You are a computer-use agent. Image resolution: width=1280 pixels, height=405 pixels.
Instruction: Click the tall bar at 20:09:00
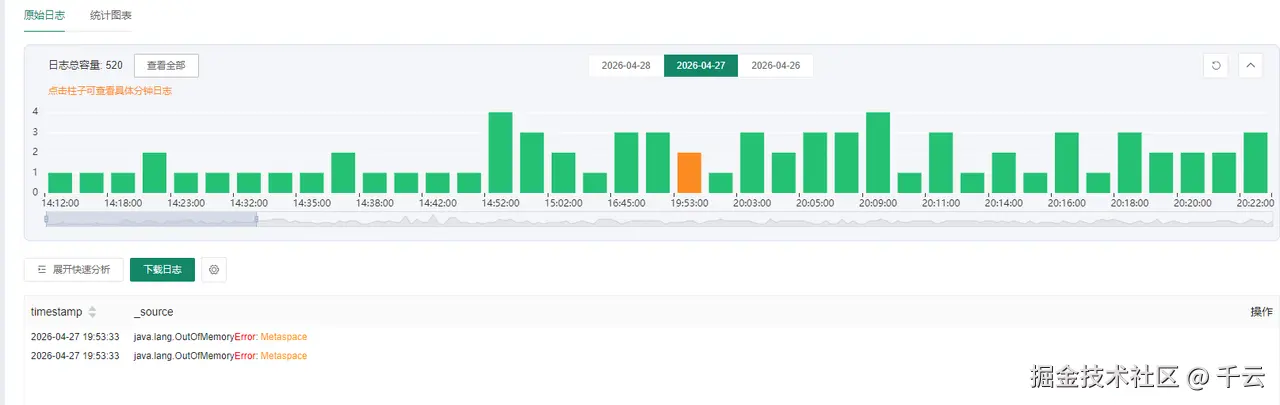(878, 153)
